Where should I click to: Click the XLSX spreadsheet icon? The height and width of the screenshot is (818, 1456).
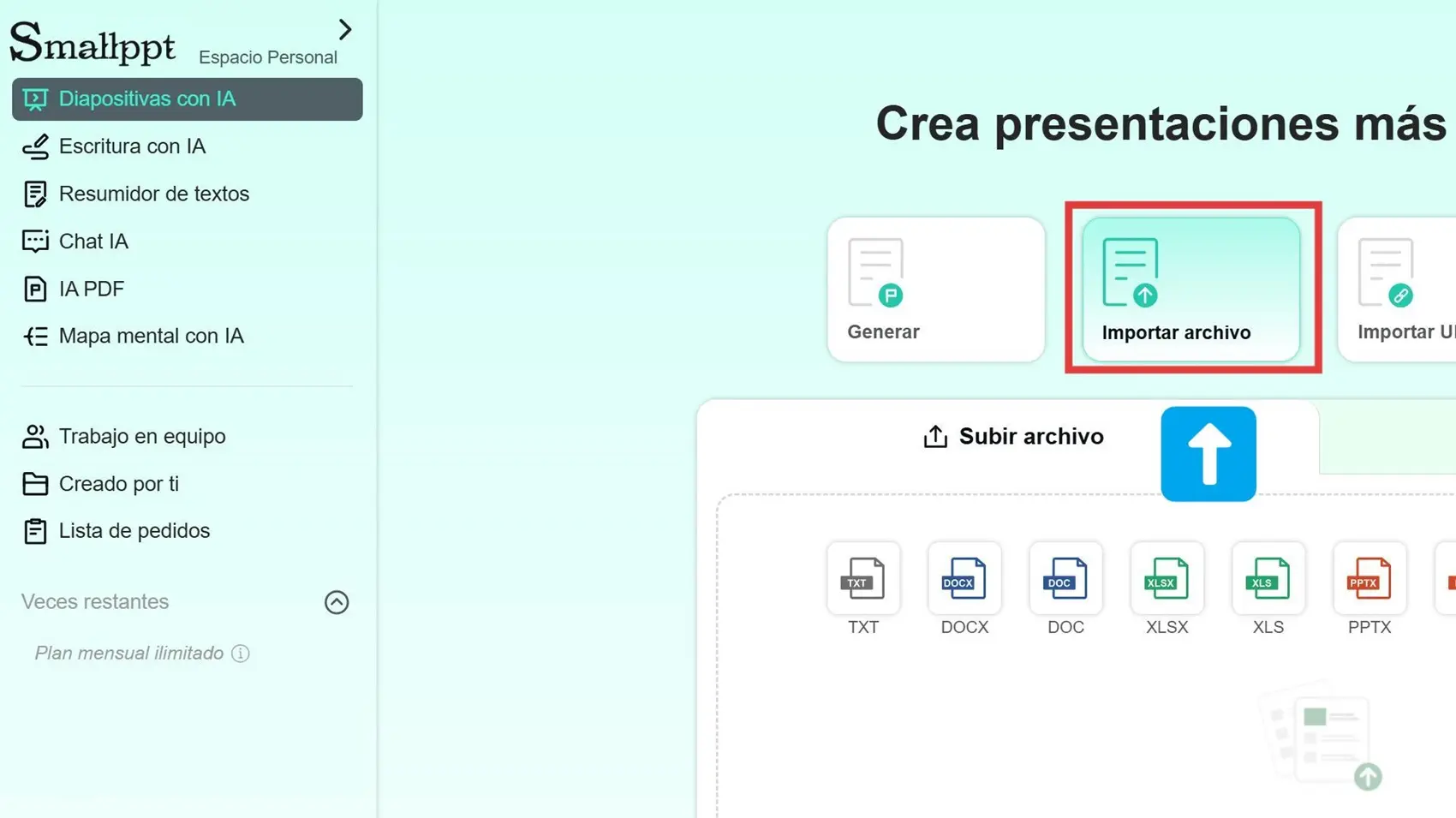pos(1167,578)
